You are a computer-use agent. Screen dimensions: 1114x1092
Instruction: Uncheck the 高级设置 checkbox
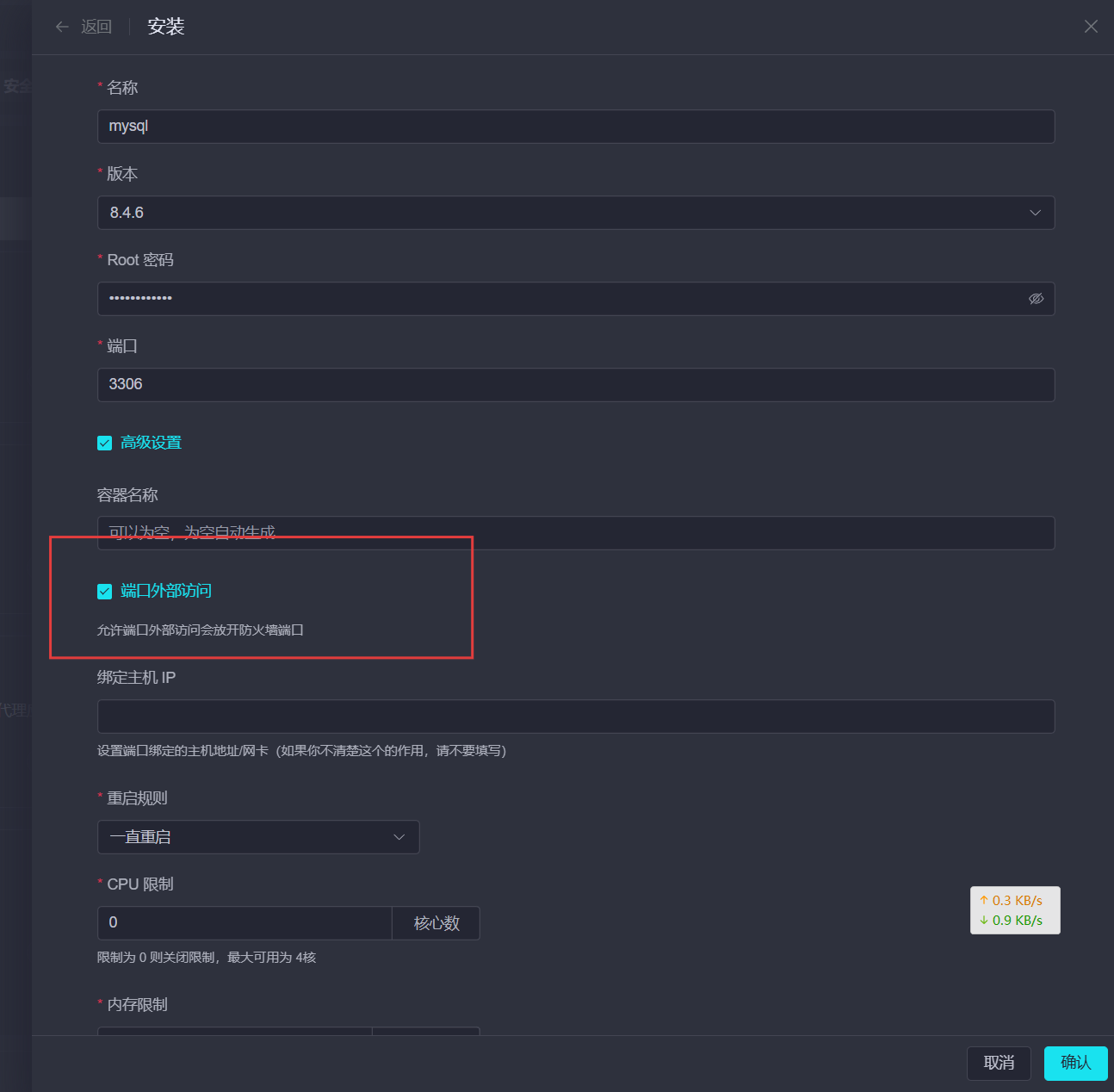click(x=105, y=443)
